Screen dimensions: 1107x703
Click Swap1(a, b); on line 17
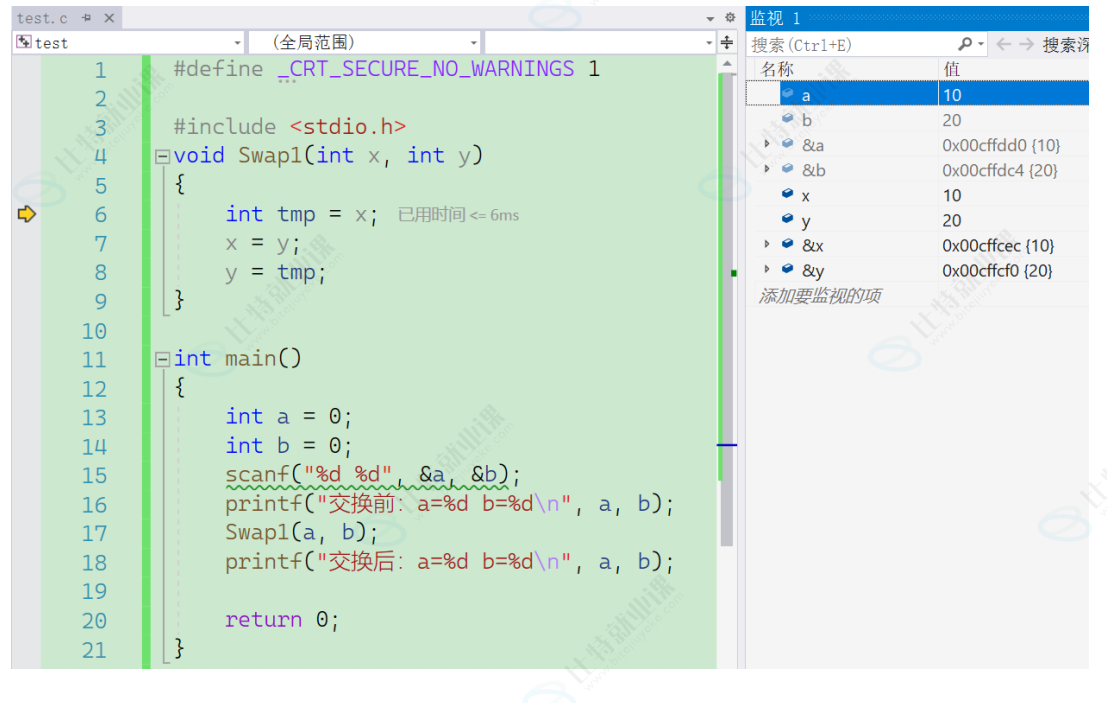[x=301, y=532]
